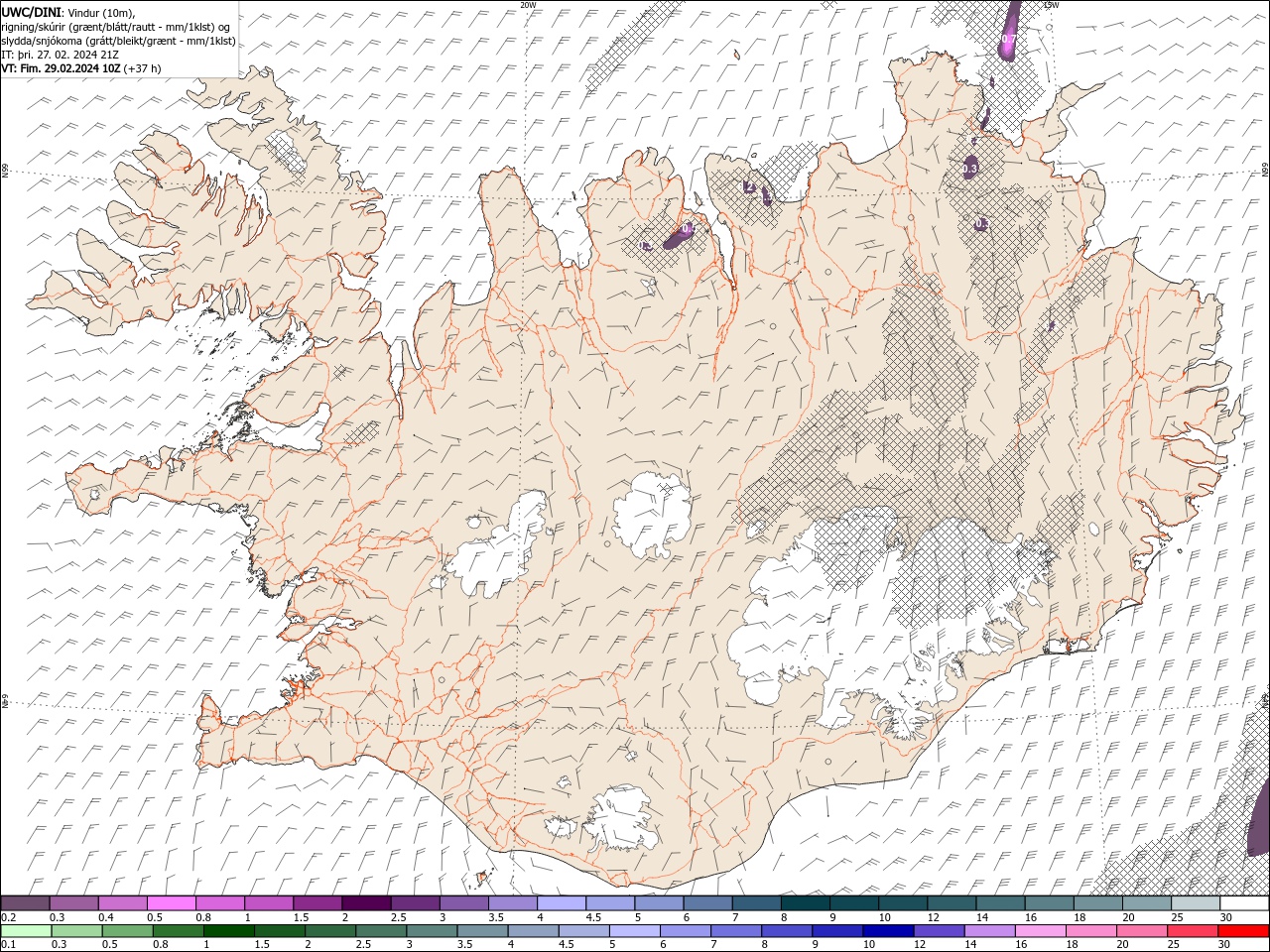
Task: Select the pale green rain swatch labelled 0.1
Action: point(25,930)
